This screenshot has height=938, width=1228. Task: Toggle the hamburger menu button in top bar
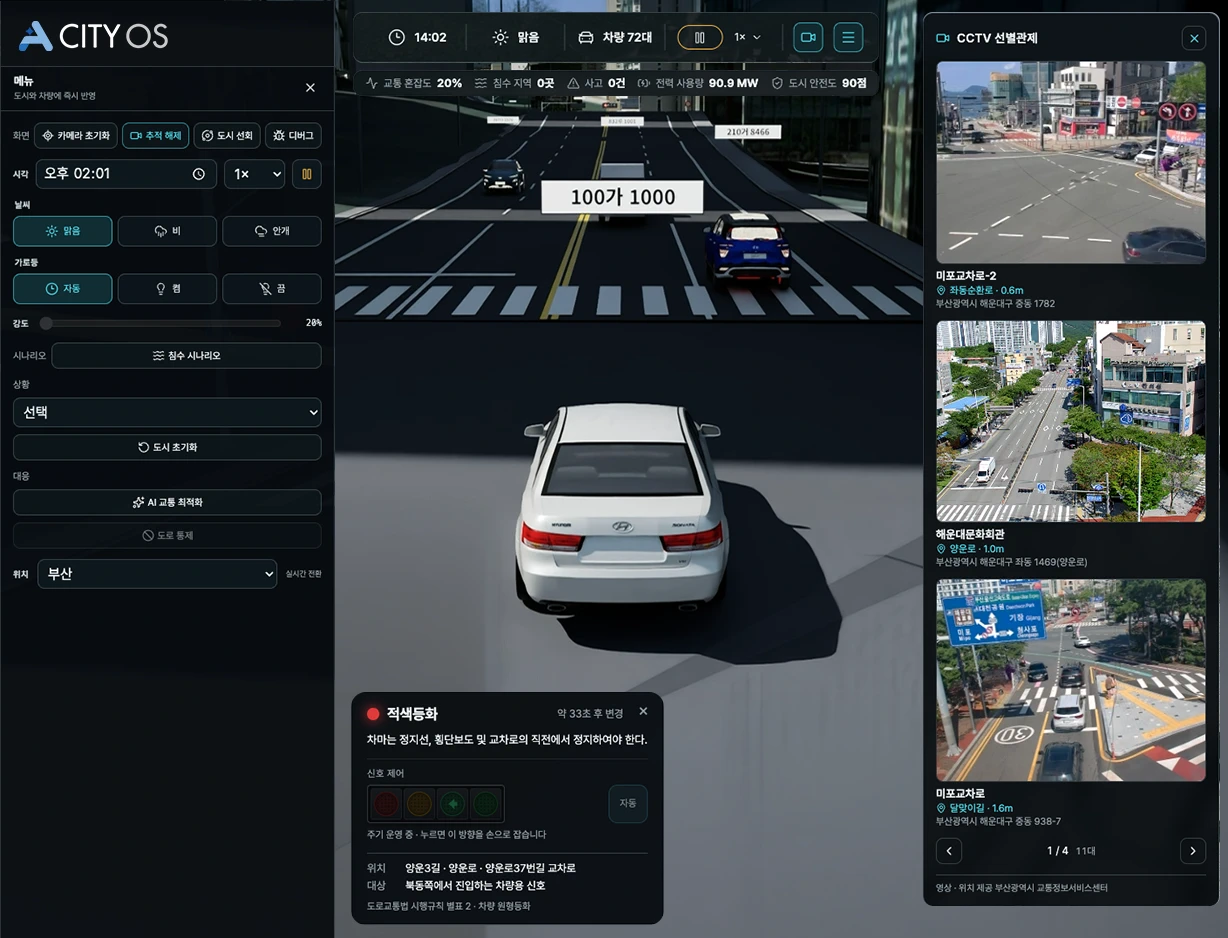[848, 38]
